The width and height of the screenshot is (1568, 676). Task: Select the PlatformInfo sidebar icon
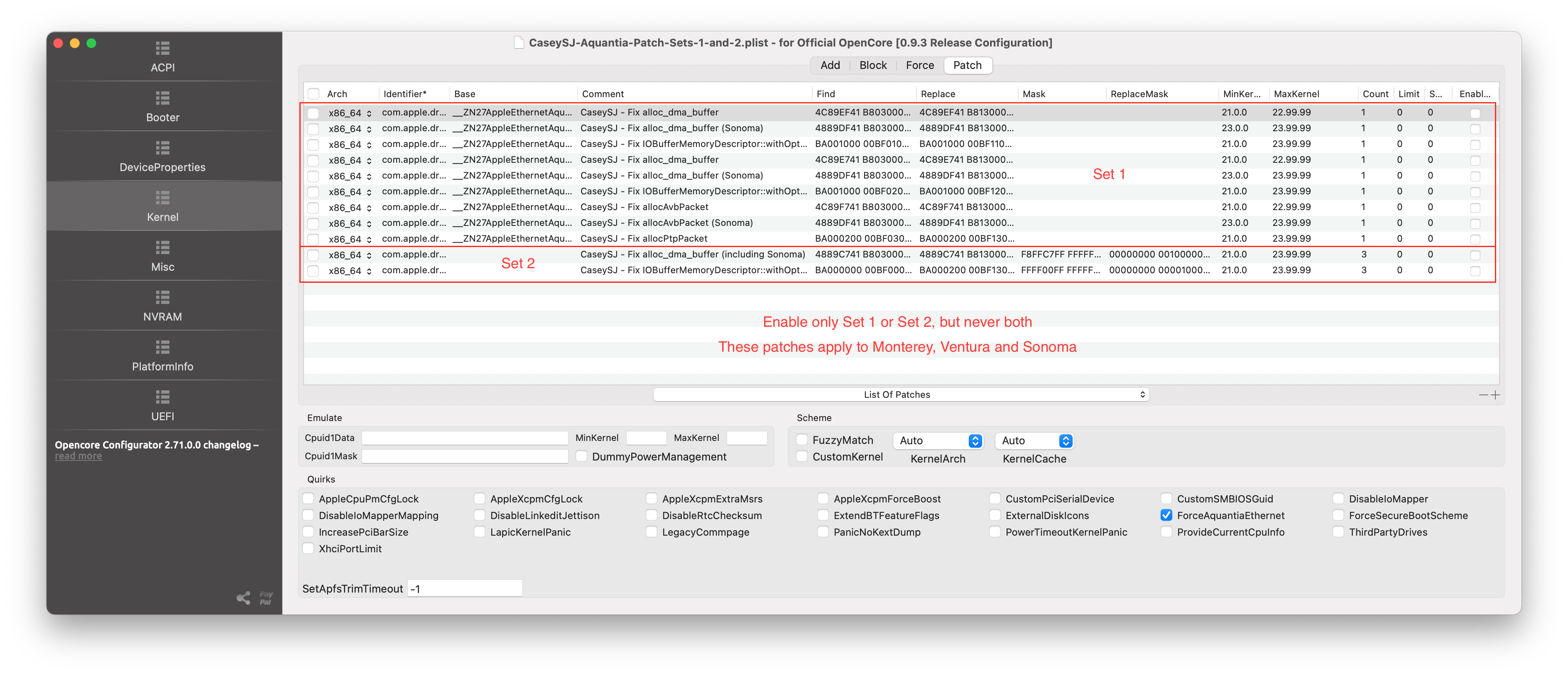point(162,355)
